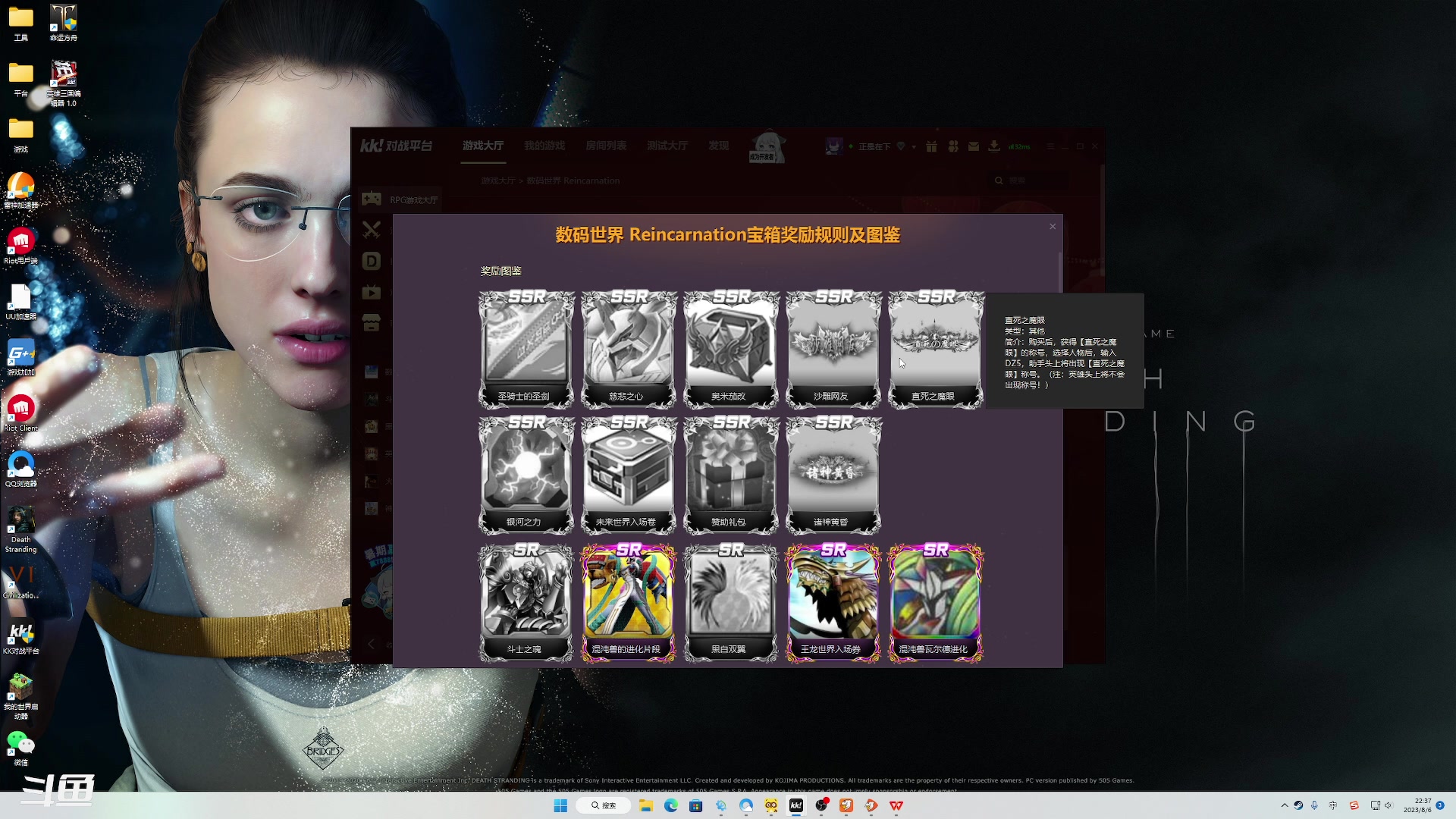The width and height of the screenshot is (1456, 819).
Task: Switch to the 游戏大厅 tab
Action: pyautogui.click(x=483, y=146)
